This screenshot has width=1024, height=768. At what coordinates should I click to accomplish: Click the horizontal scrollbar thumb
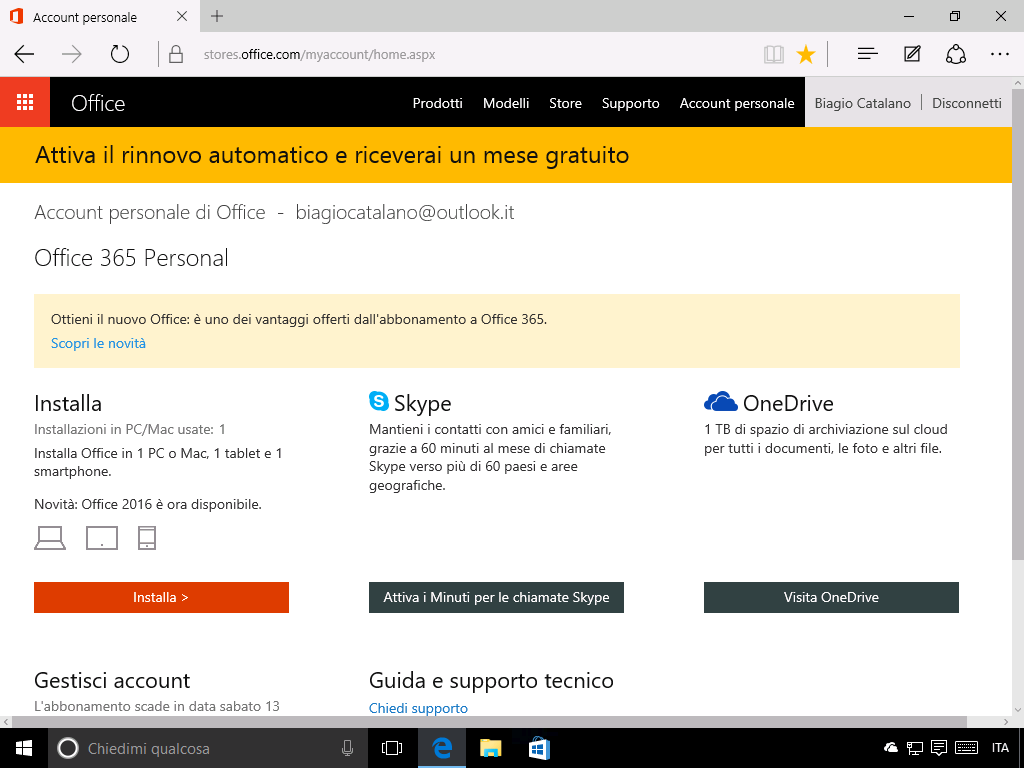point(488,722)
